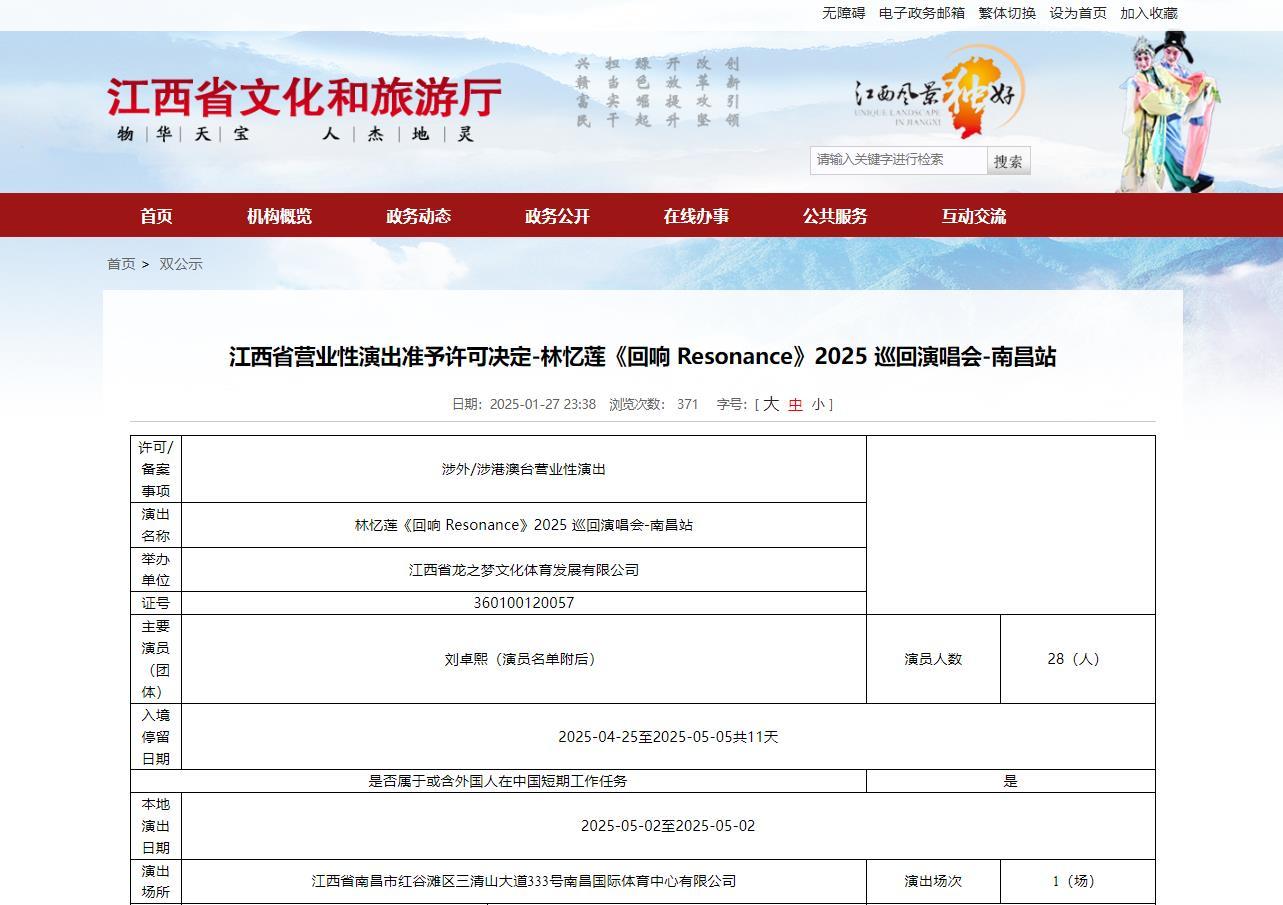Click 设为首页 link
The height and width of the screenshot is (905, 1283).
pos(1078,13)
